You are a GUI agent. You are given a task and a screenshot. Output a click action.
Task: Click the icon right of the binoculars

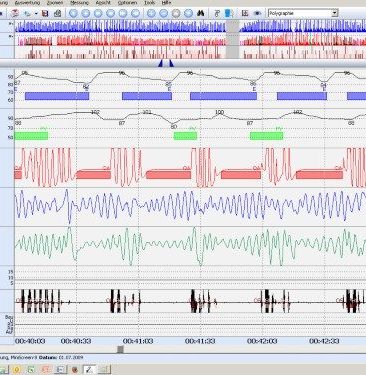tap(217, 13)
